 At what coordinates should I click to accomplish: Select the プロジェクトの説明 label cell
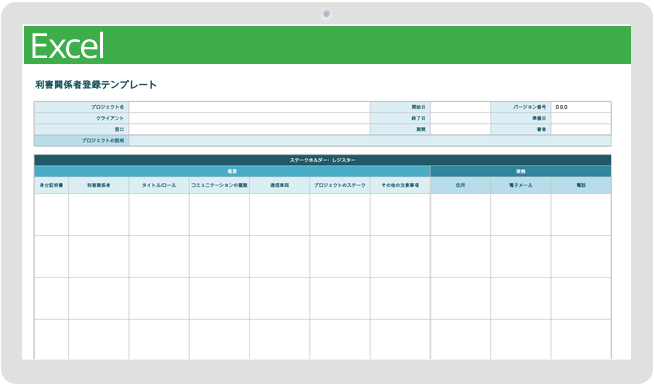point(82,141)
